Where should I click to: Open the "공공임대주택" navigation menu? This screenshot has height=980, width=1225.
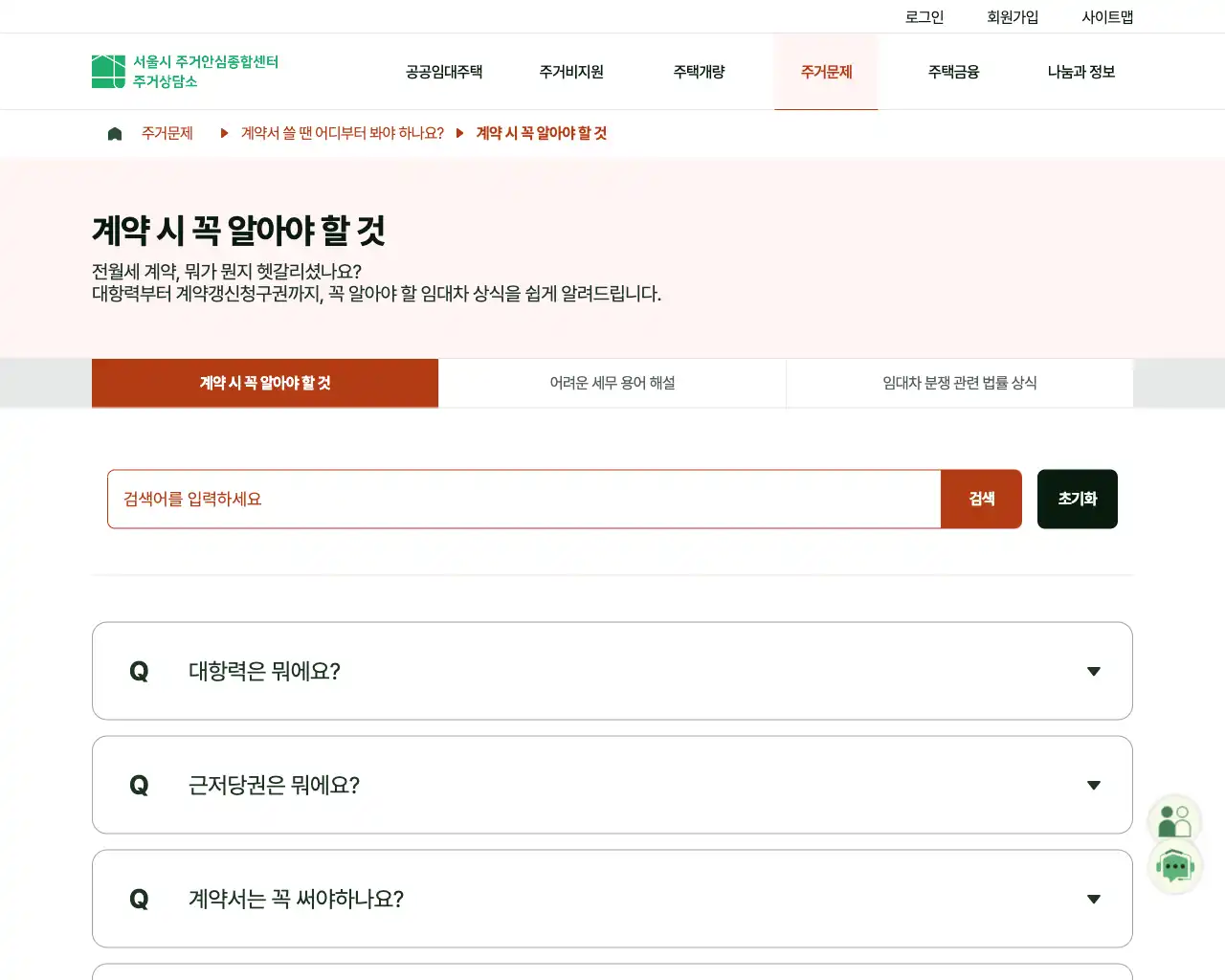coord(443,72)
